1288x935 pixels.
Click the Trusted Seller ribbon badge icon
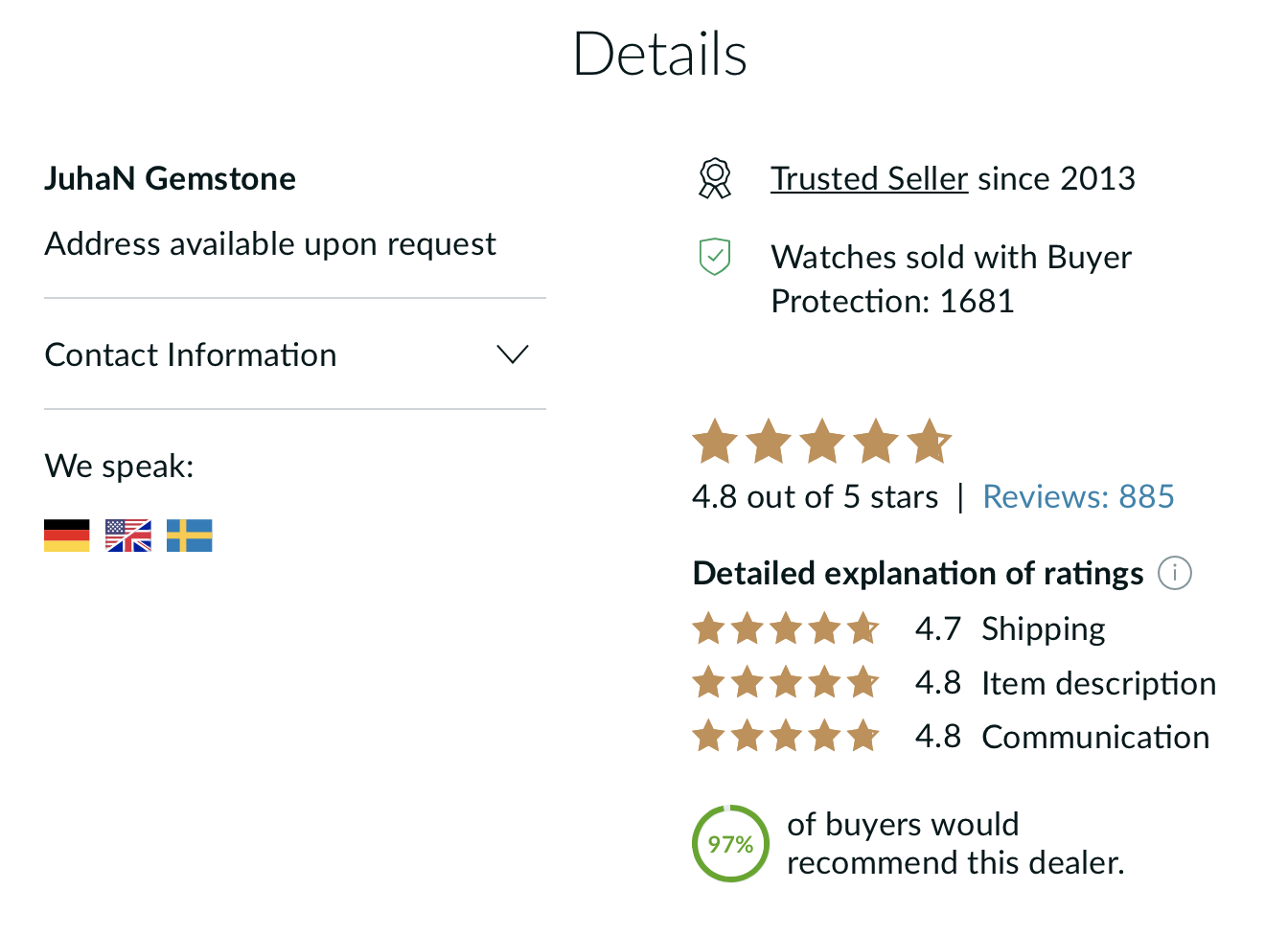click(715, 179)
